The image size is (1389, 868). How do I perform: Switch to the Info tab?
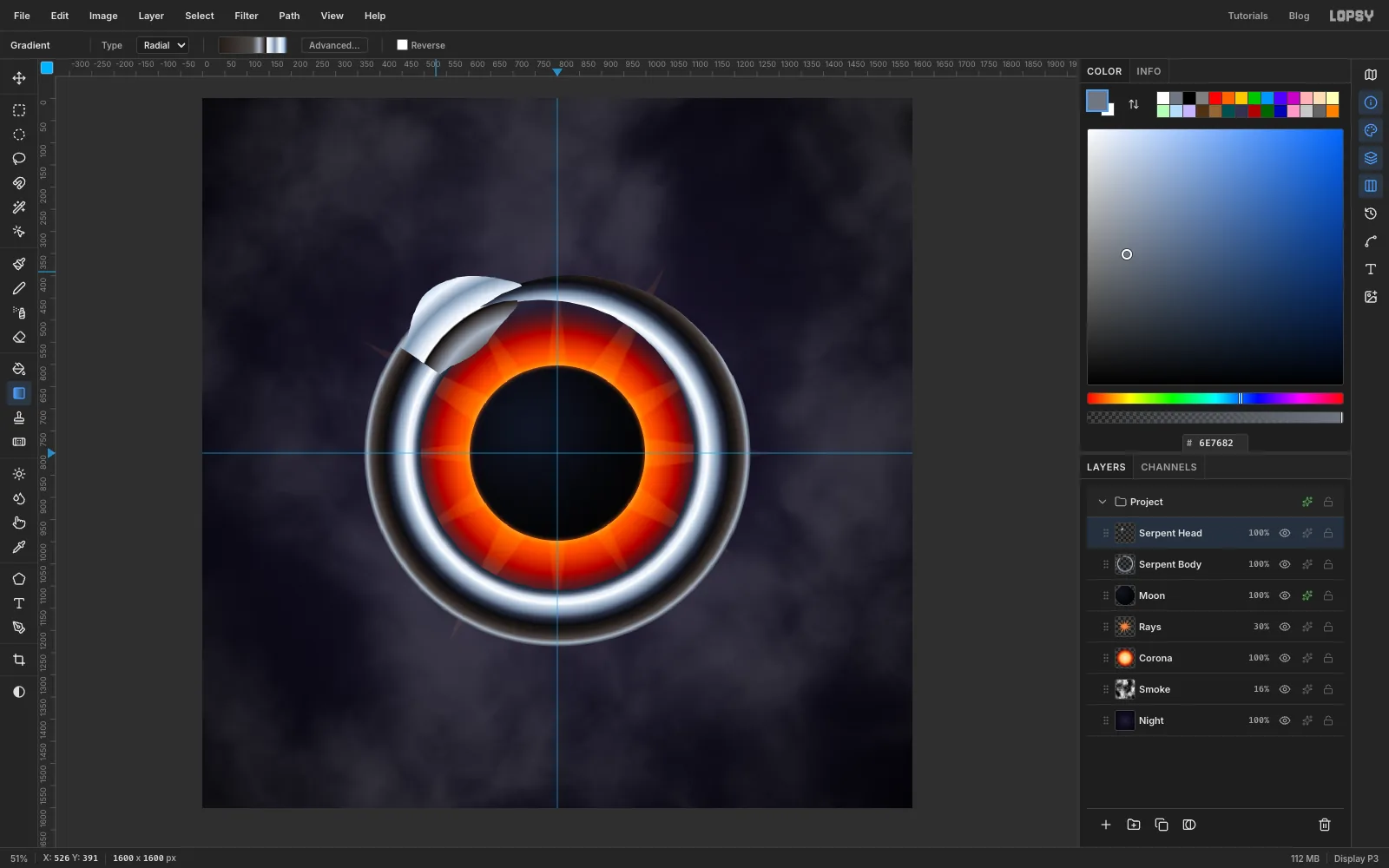tap(1149, 71)
